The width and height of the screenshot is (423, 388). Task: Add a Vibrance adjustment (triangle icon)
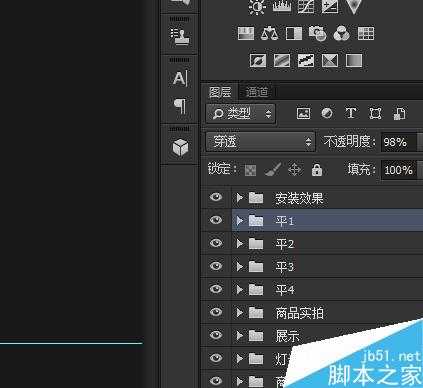tap(353, 7)
